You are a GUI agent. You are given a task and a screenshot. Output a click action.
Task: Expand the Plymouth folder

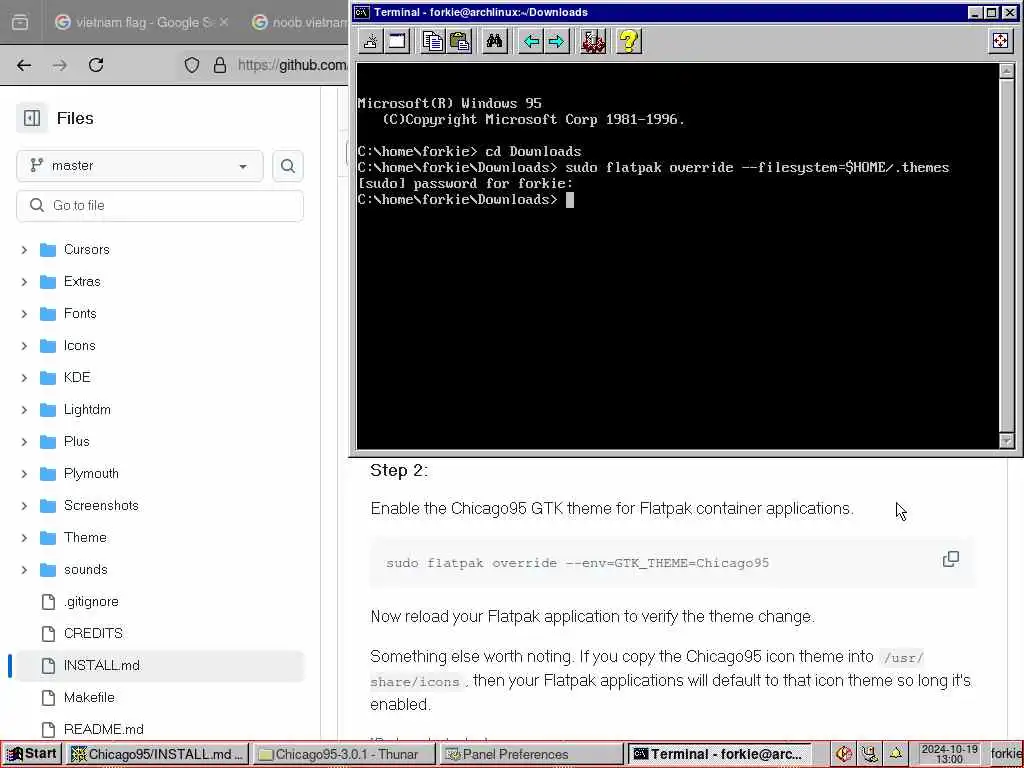[24, 474]
